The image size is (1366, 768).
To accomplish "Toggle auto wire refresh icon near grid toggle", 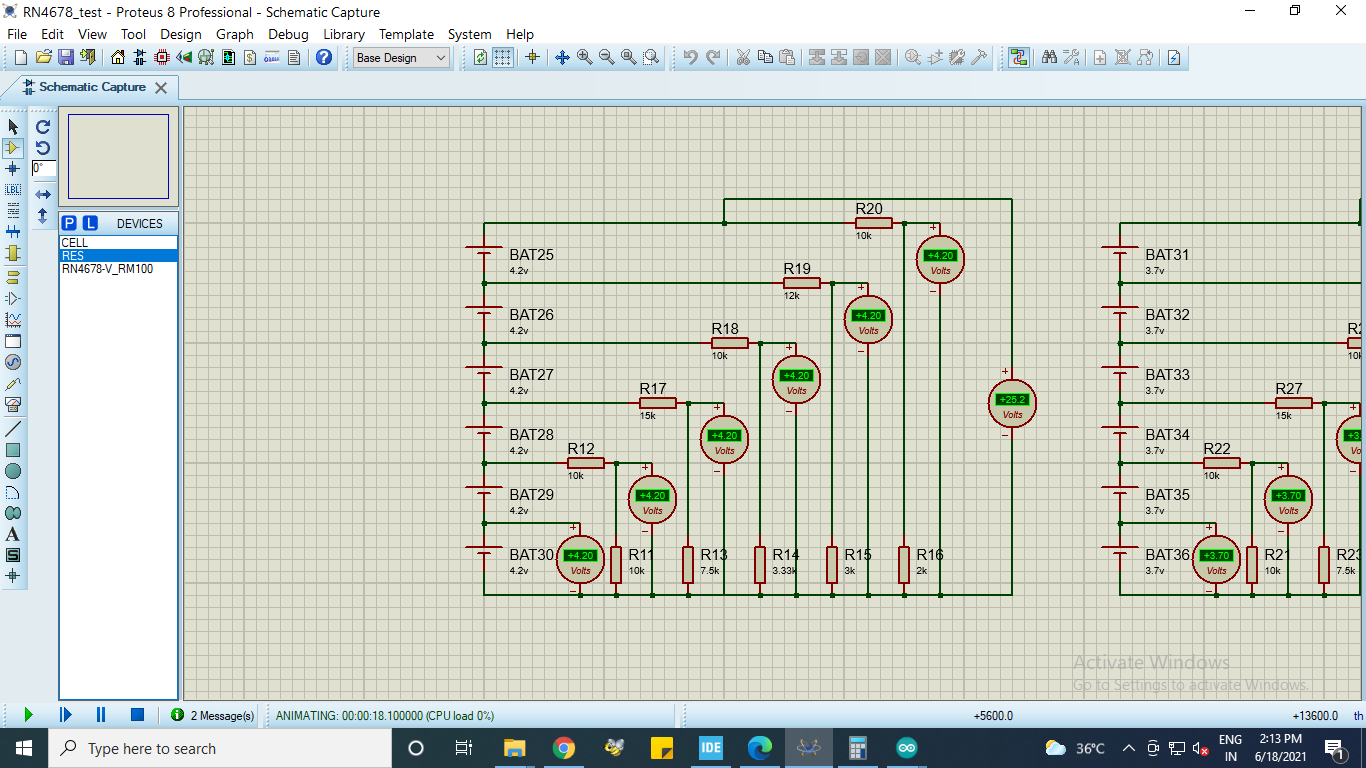I will (x=480, y=57).
